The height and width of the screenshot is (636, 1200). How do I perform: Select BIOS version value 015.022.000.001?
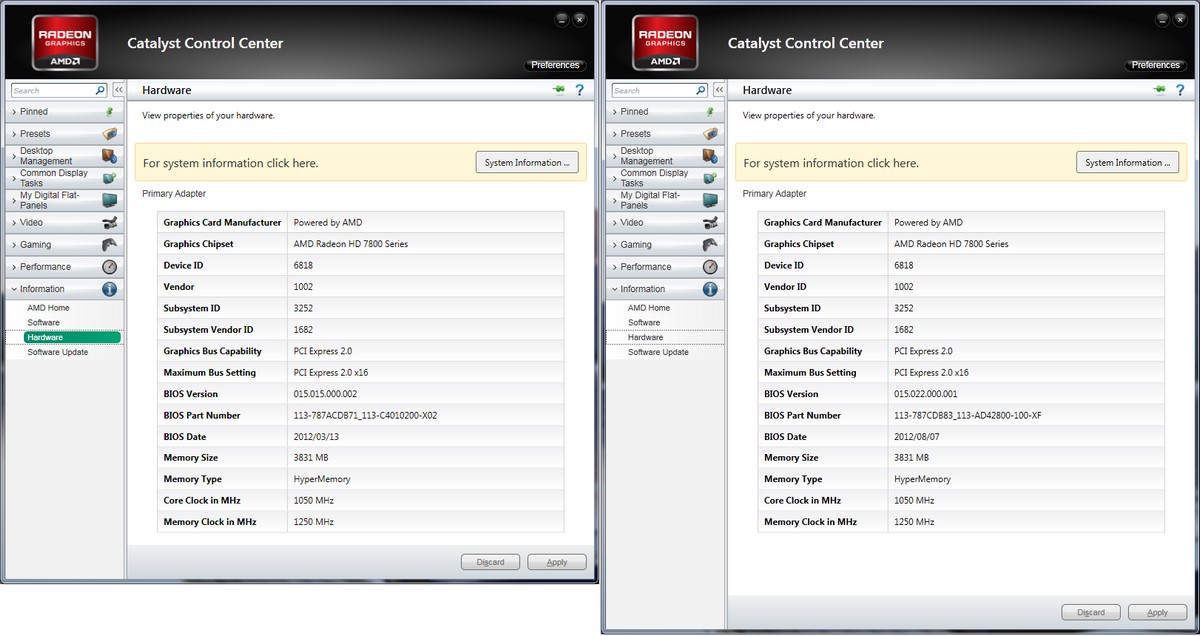[x=926, y=394]
